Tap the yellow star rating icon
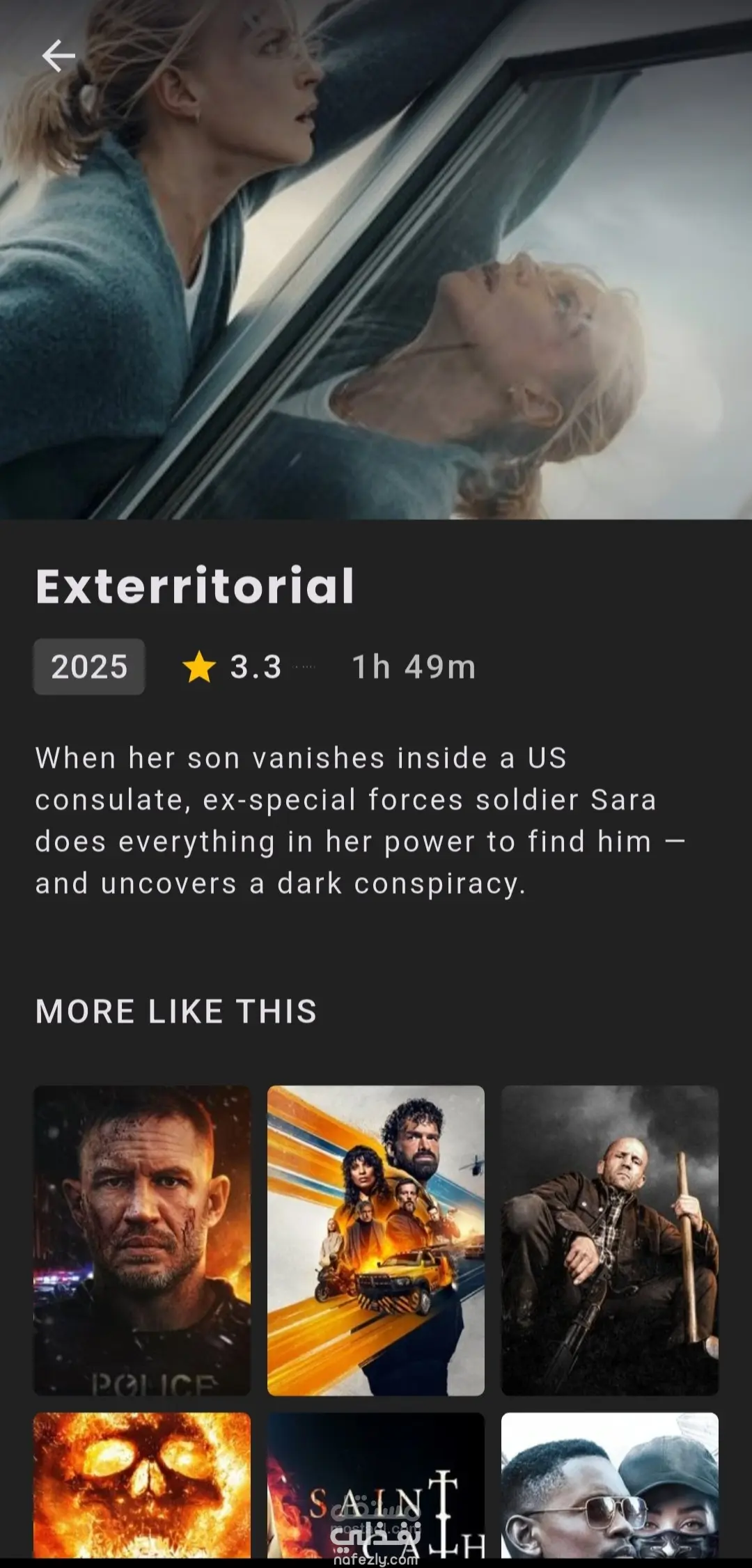752x1568 pixels. pos(199,667)
